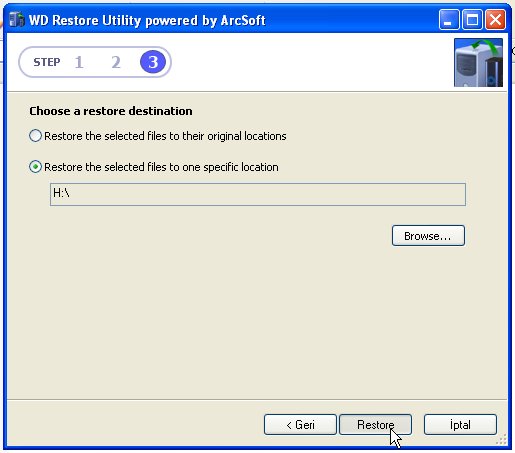Click the 'Choose a restore destination' heading
This screenshot has height=453, width=515.
tap(111, 111)
